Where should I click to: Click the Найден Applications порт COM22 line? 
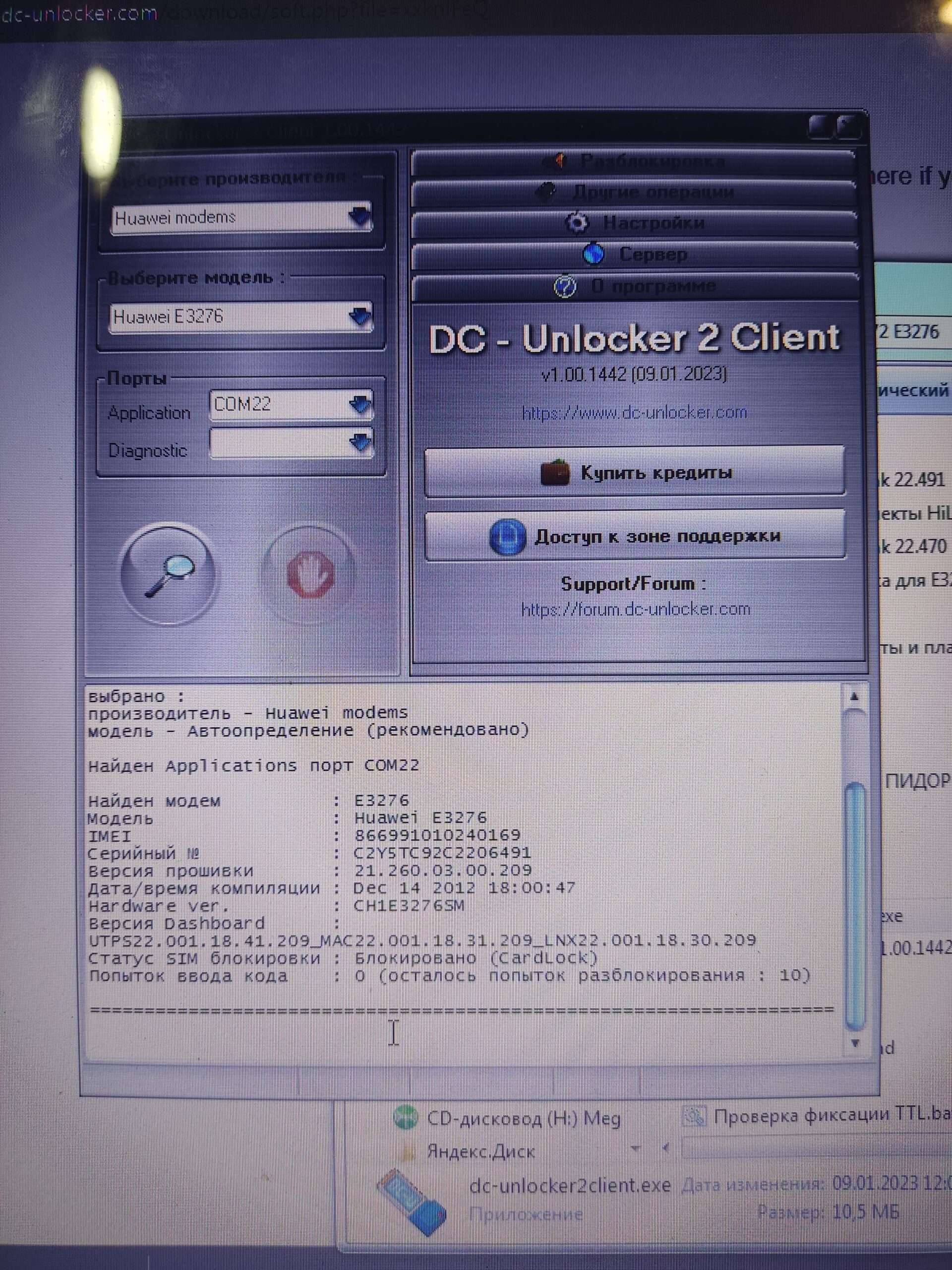254,765
